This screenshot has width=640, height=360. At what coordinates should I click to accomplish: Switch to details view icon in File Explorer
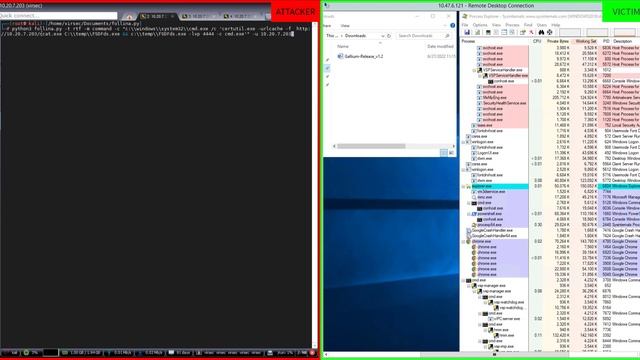click(x=444, y=153)
